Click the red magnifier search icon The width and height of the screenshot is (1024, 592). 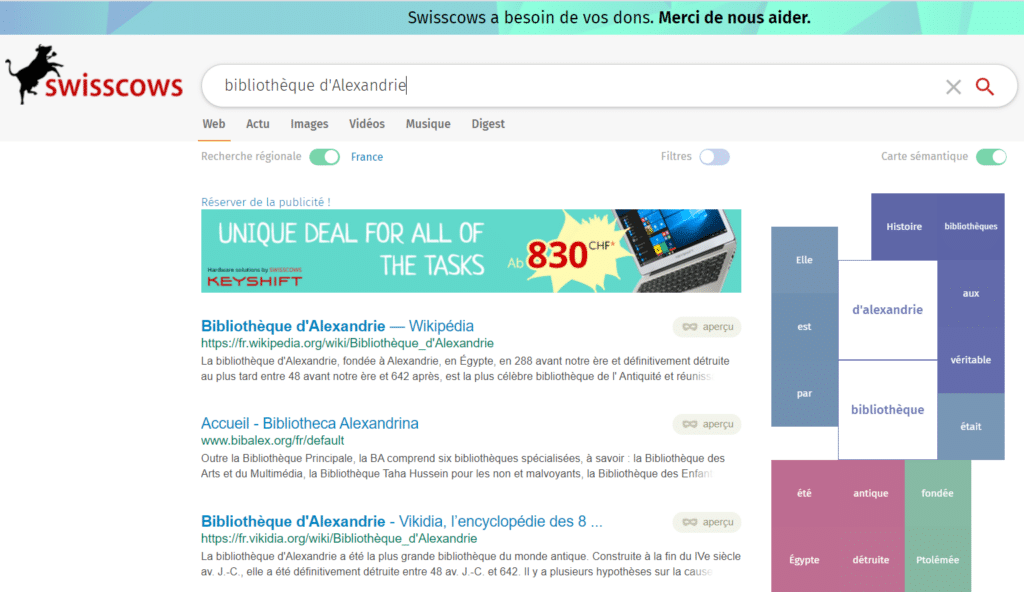985,86
